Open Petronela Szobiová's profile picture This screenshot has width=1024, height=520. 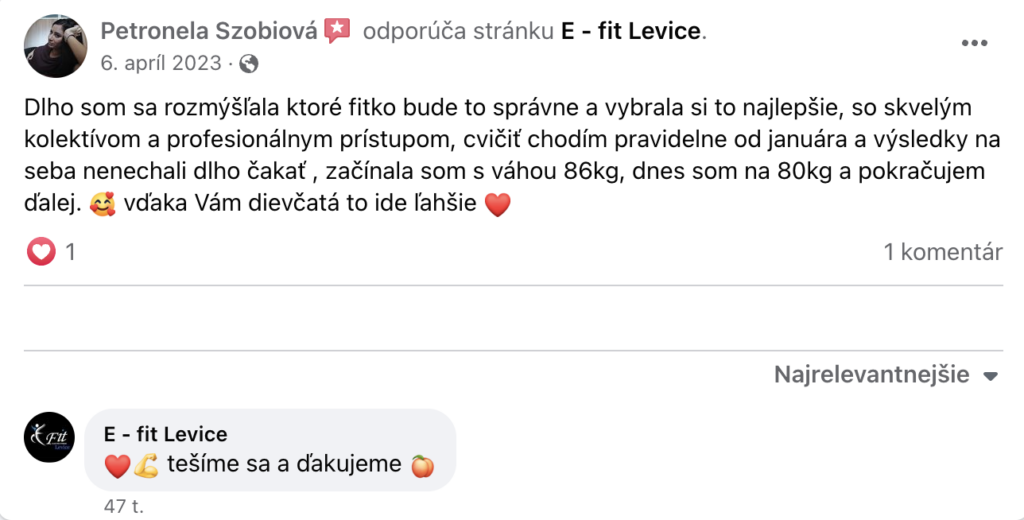pos(54,46)
